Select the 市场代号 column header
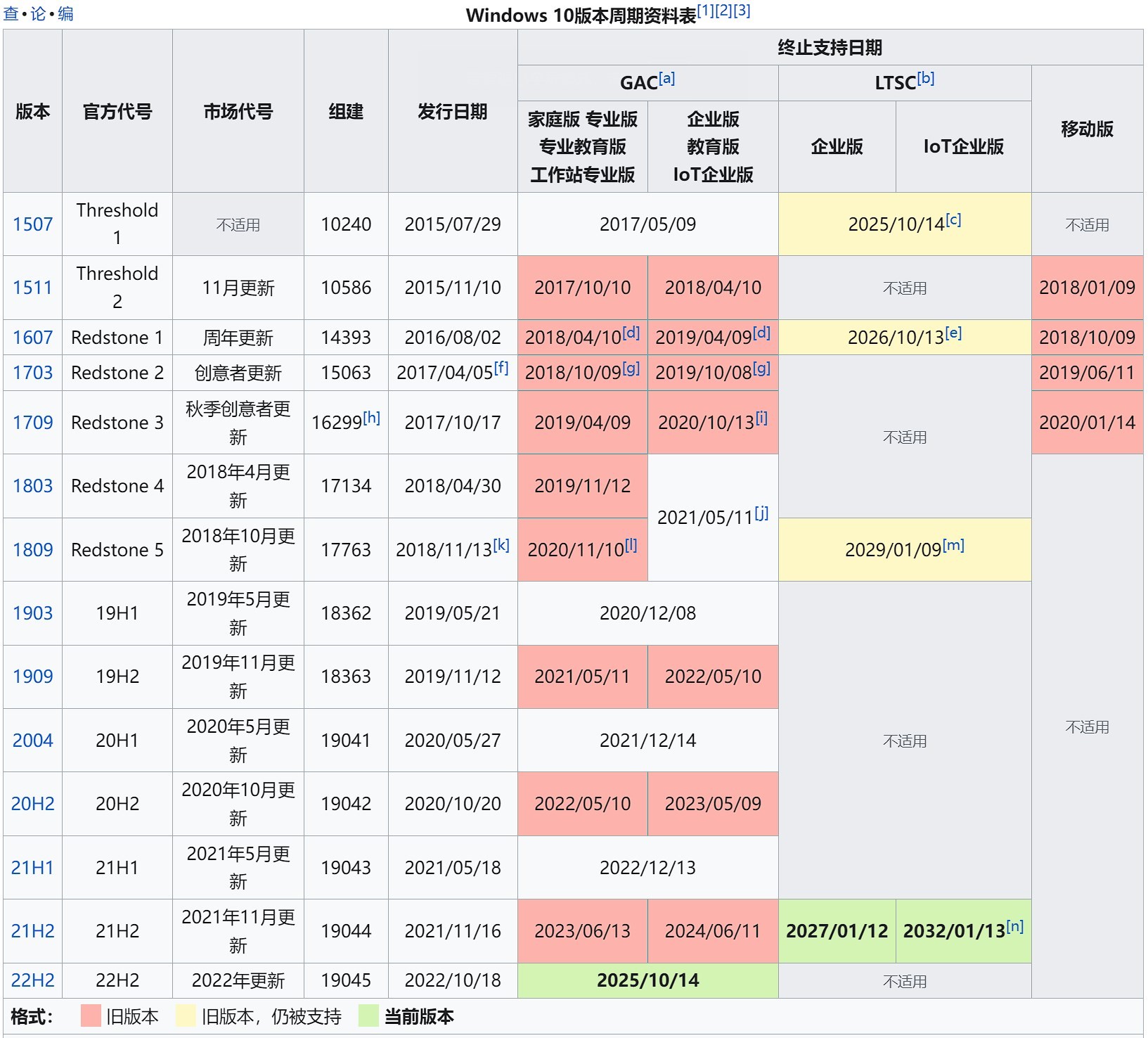 click(238, 111)
